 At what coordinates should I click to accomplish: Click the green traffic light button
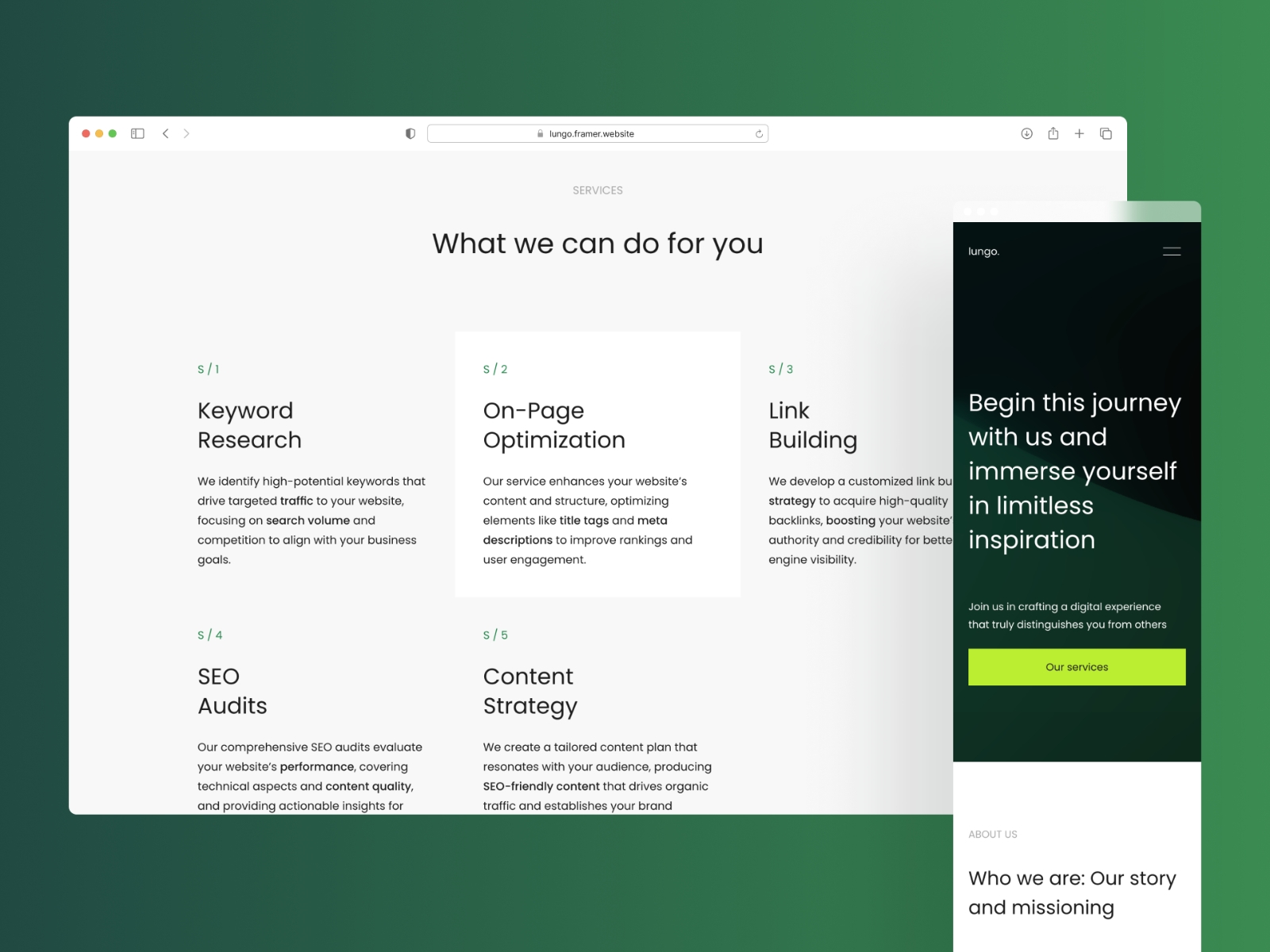(x=111, y=133)
